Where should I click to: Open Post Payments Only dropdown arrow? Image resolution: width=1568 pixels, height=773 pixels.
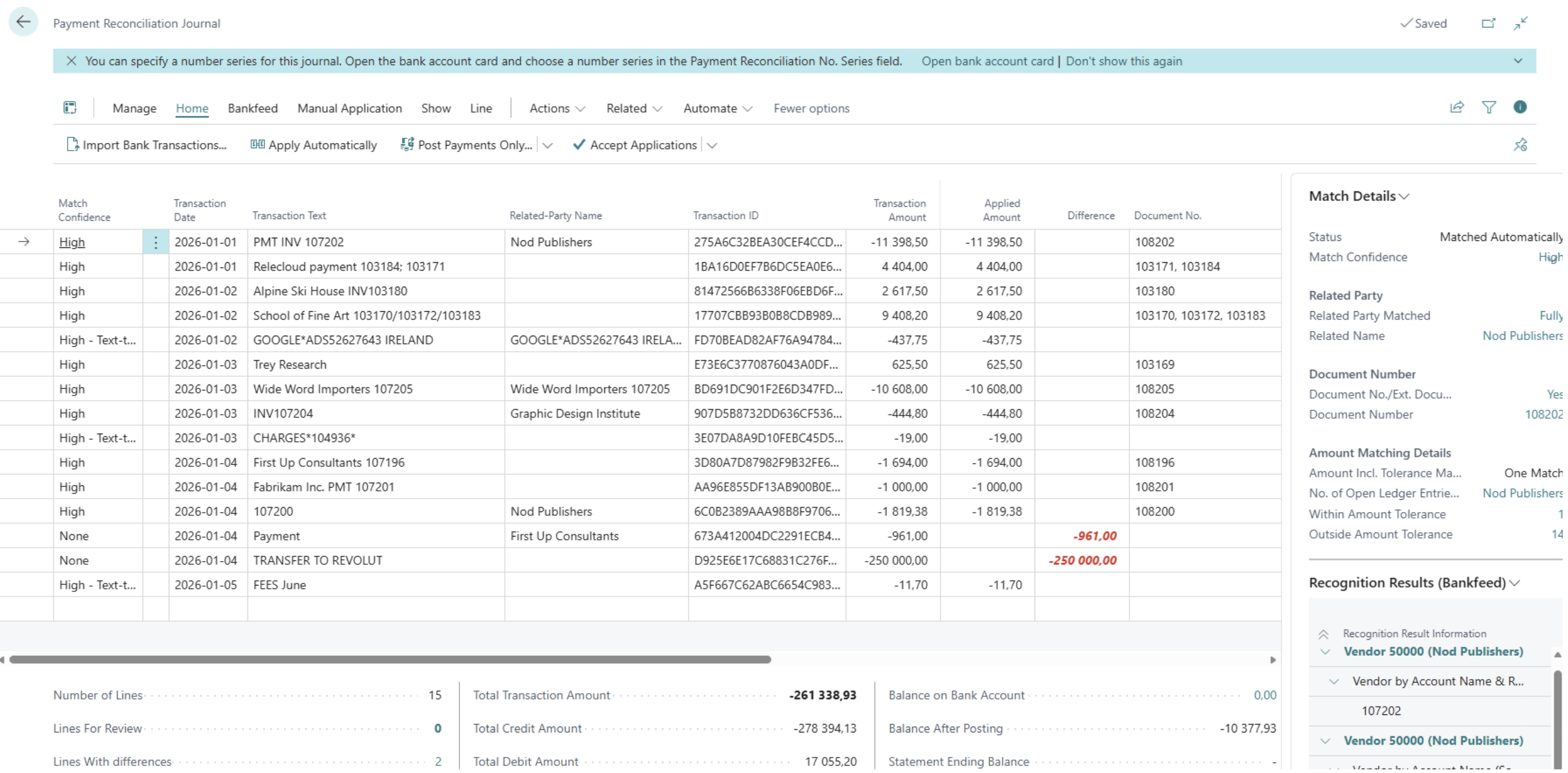(x=548, y=146)
